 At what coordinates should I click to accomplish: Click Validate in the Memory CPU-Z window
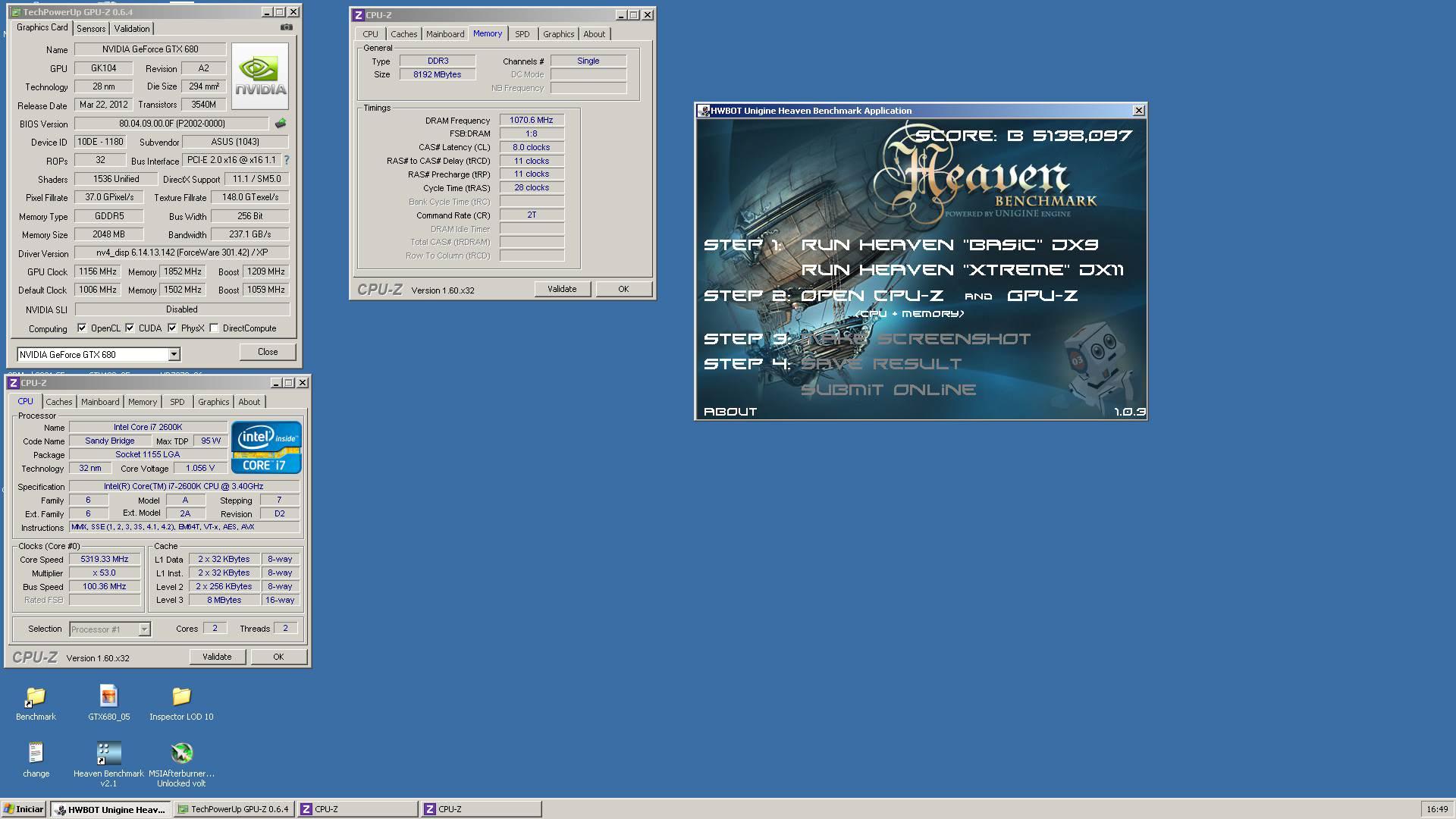point(562,289)
